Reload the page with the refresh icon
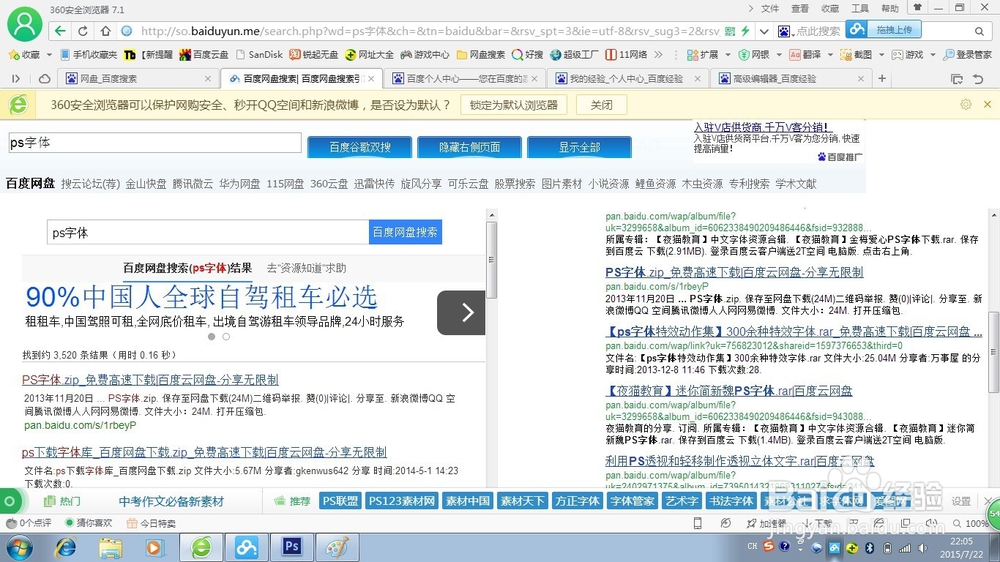Image resolution: width=1000 pixels, height=562 pixels. (83, 31)
